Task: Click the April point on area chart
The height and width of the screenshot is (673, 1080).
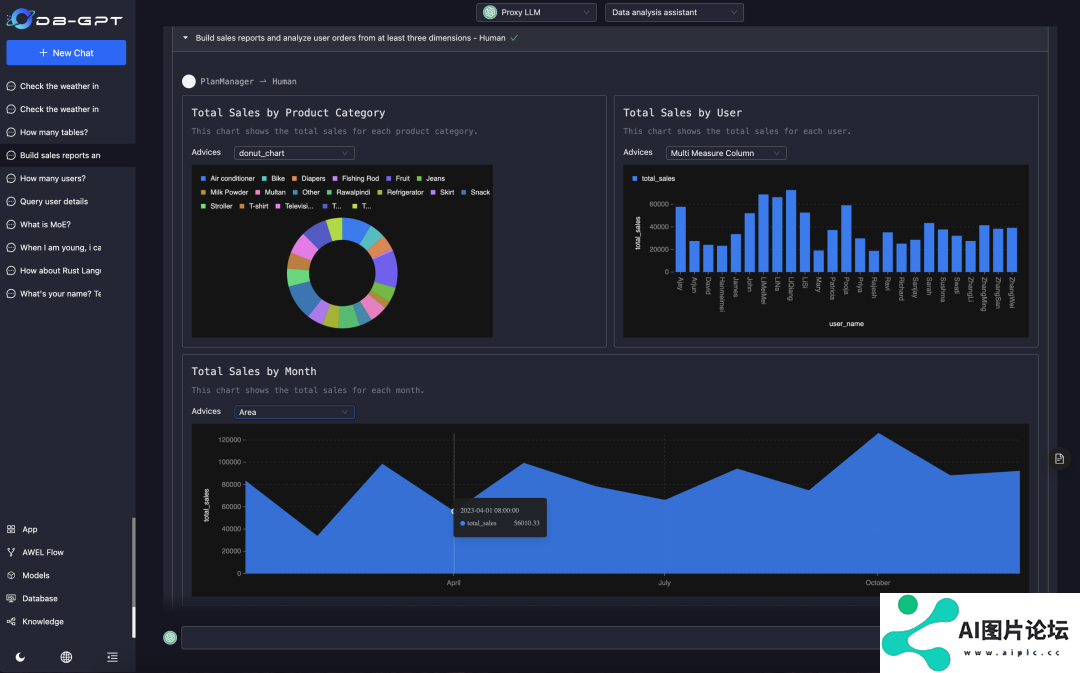Action: click(x=453, y=511)
